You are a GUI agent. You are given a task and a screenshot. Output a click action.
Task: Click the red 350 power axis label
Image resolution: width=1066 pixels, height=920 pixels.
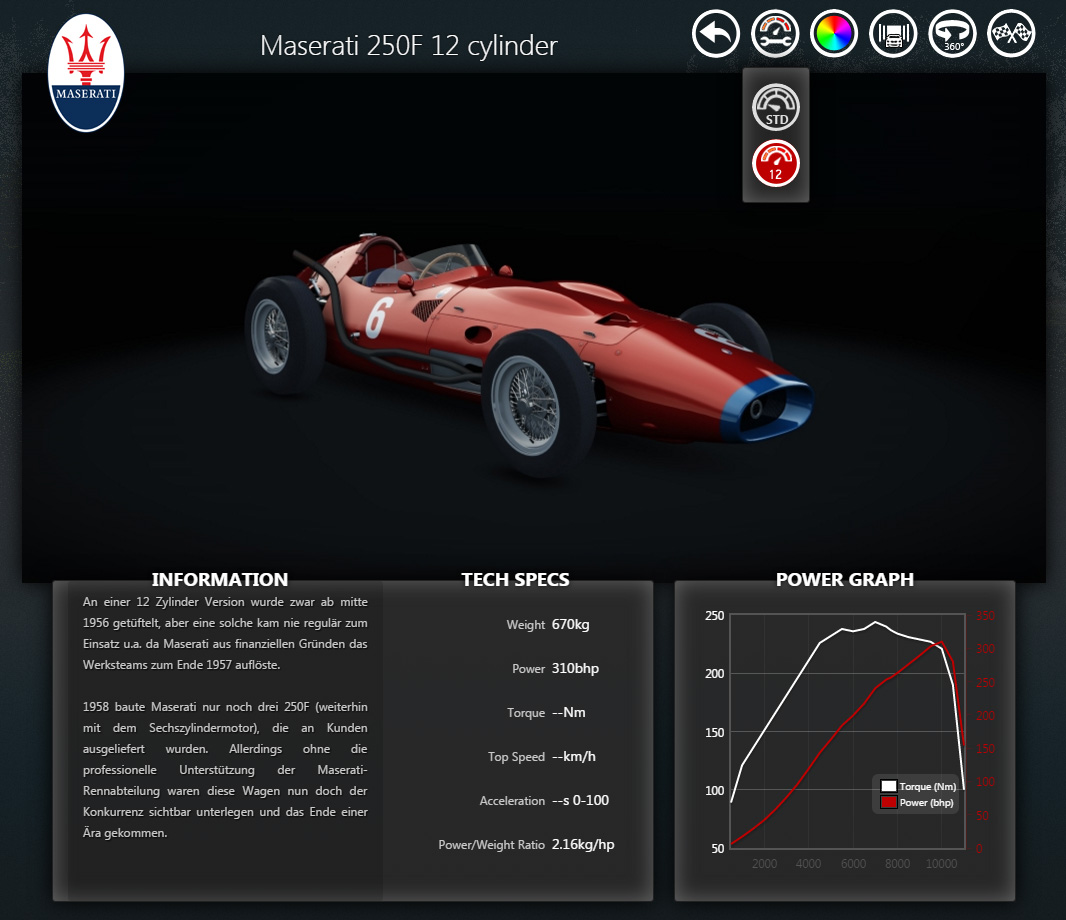point(985,615)
